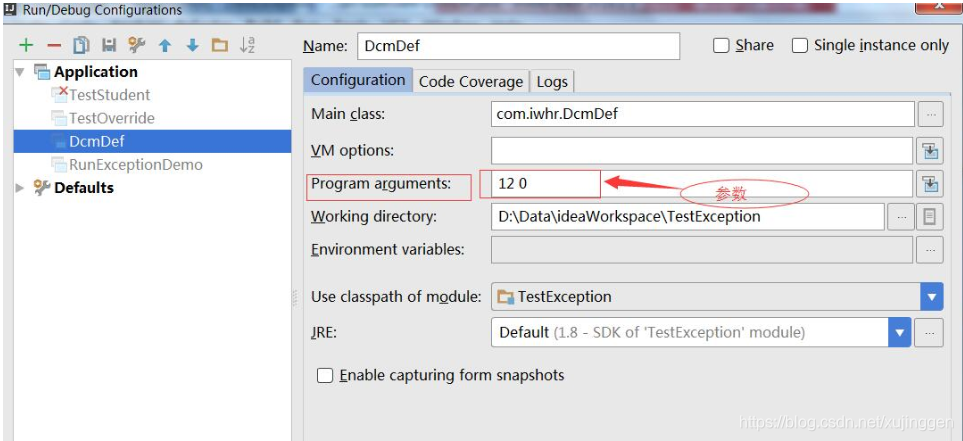Screen dimensions: 963x441
Task: Select the TestStudent configuration
Action: point(109,95)
